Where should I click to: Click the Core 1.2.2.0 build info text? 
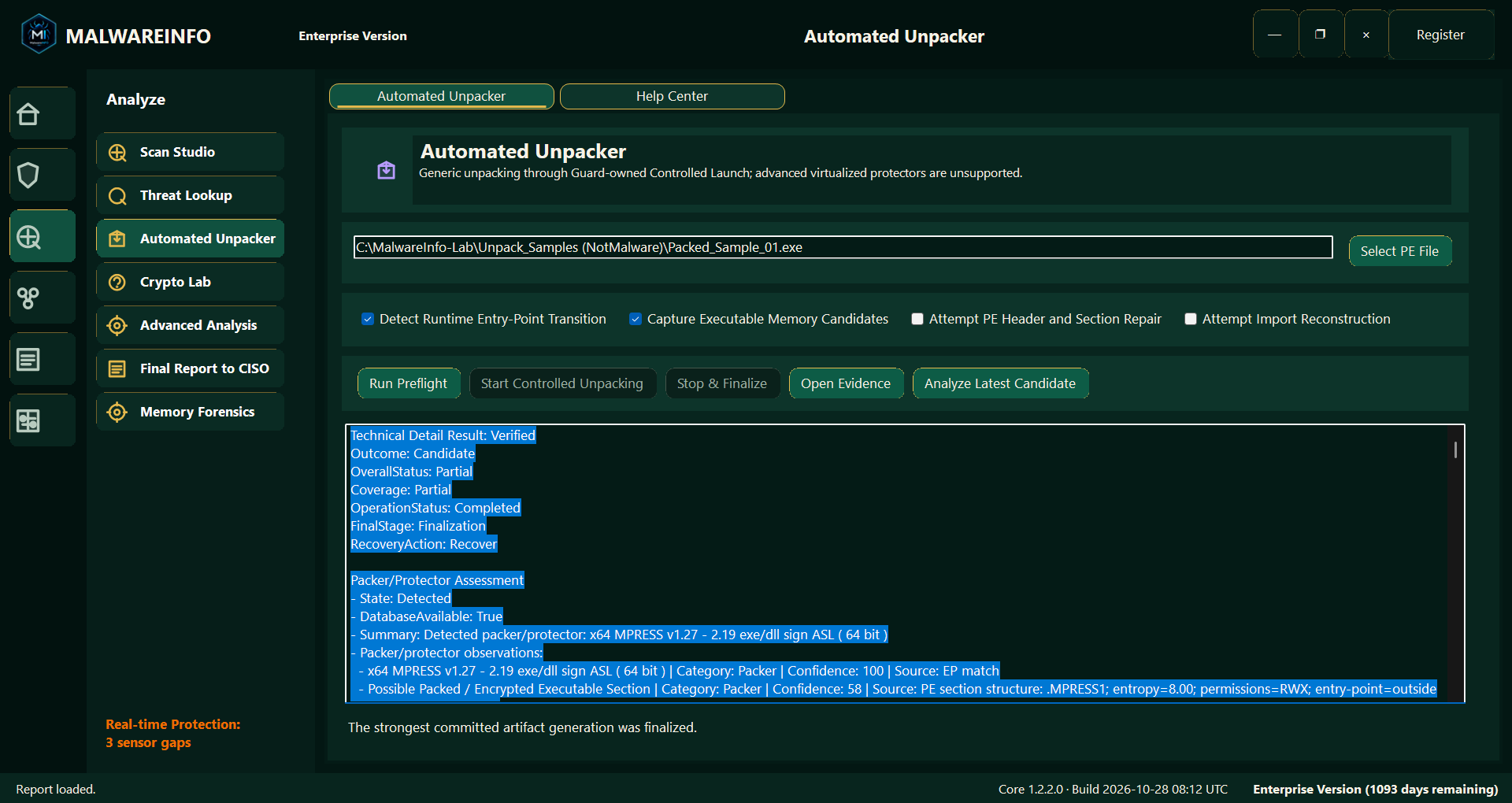click(1113, 789)
